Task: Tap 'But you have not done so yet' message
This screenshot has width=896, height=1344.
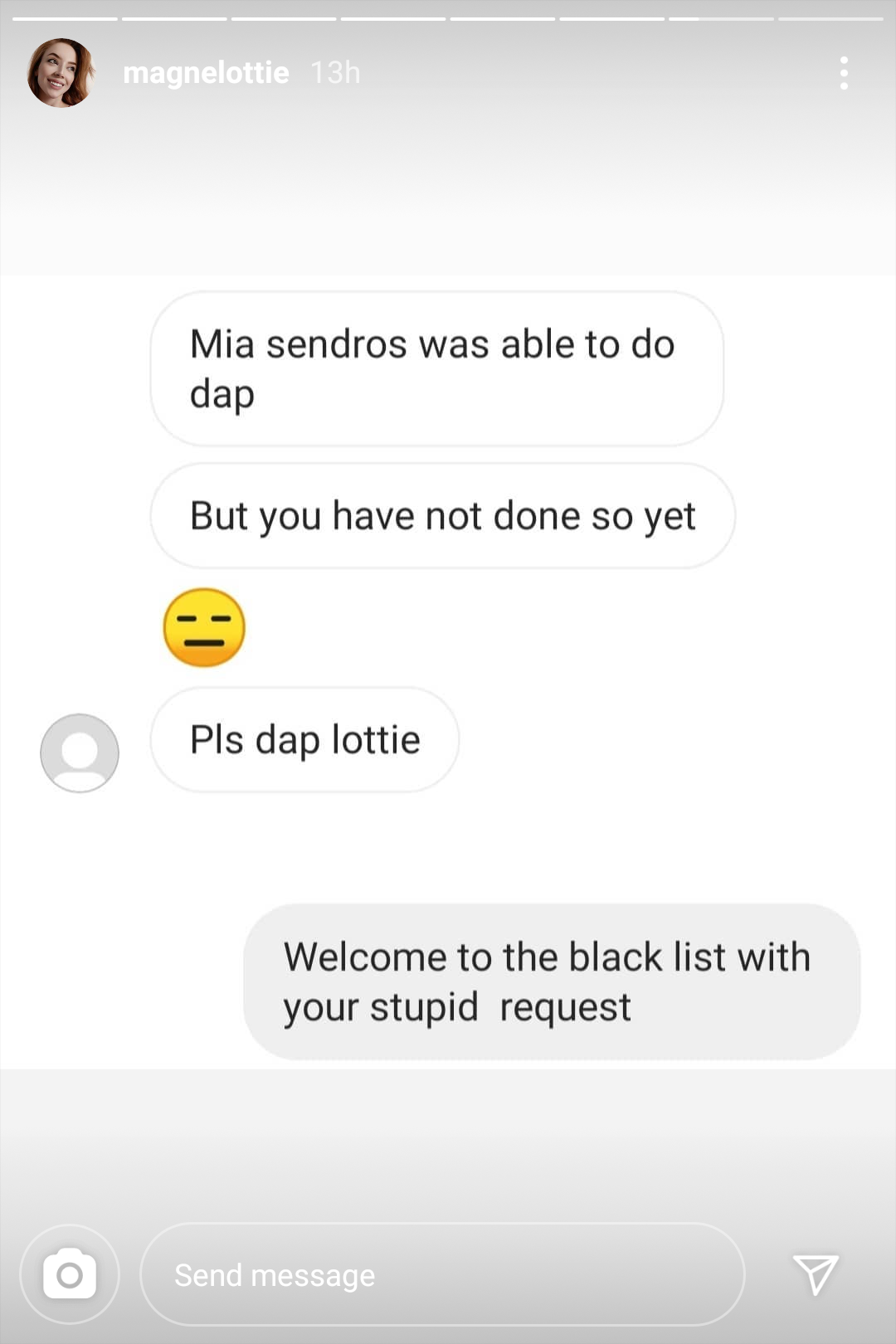Action: coord(442,516)
